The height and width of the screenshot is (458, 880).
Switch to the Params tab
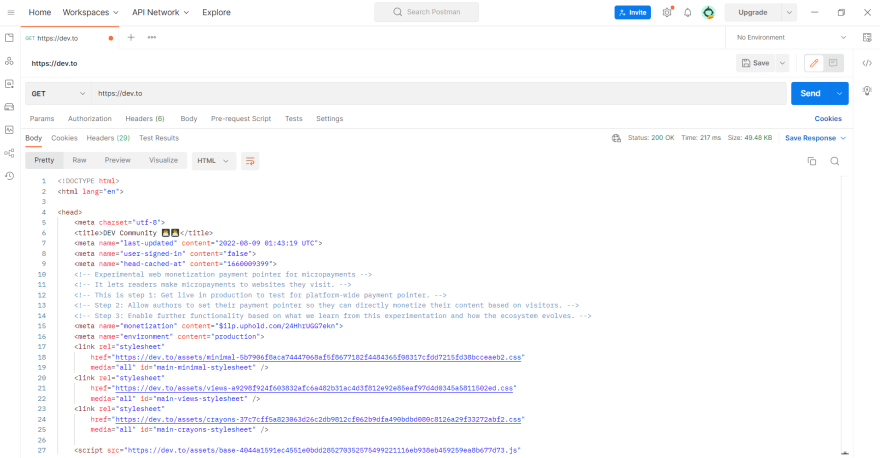coord(42,119)
